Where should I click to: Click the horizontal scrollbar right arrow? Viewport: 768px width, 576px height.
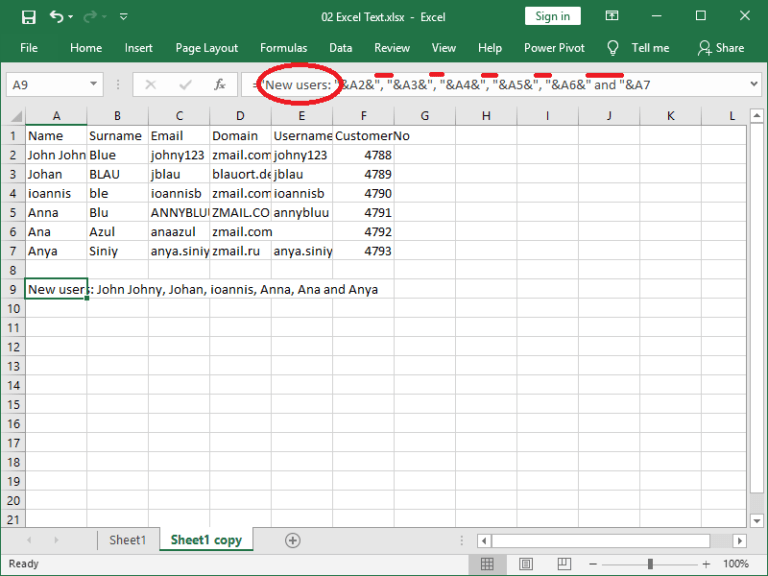(740, 541)
